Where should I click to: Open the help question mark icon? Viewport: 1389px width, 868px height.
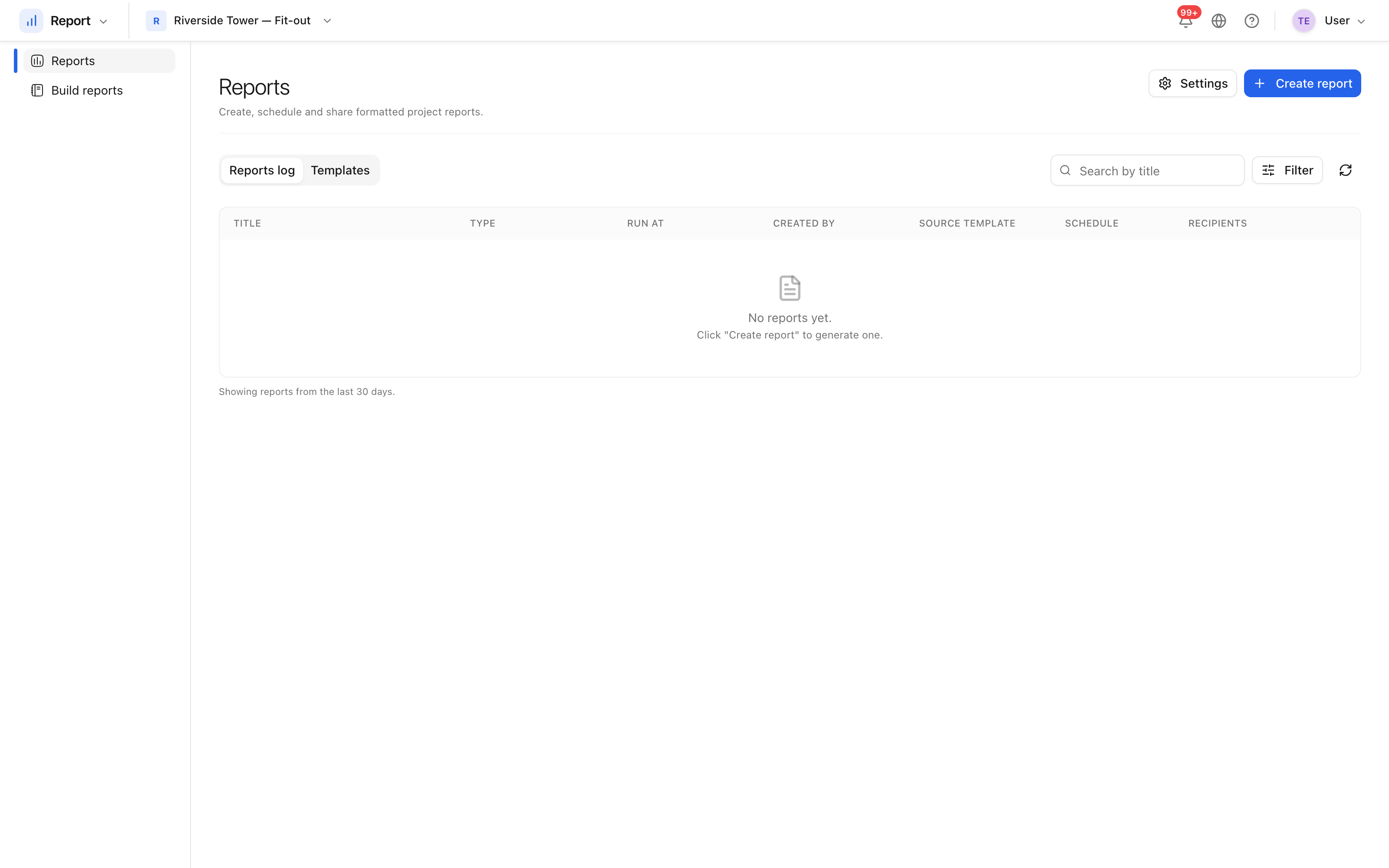click(x=1252, y=21)
